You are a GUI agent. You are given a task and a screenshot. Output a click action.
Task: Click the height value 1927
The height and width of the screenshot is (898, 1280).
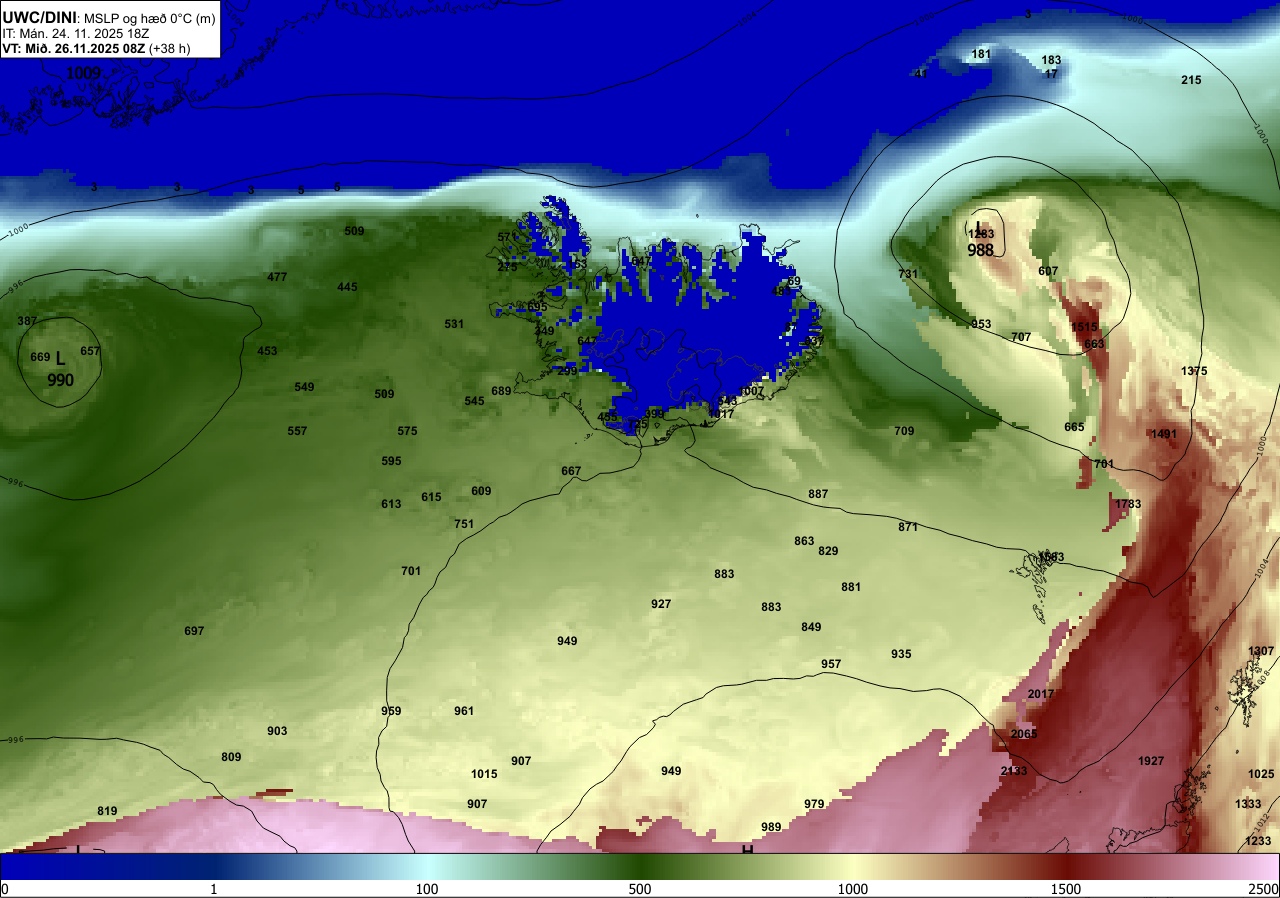pos(1151,761)
